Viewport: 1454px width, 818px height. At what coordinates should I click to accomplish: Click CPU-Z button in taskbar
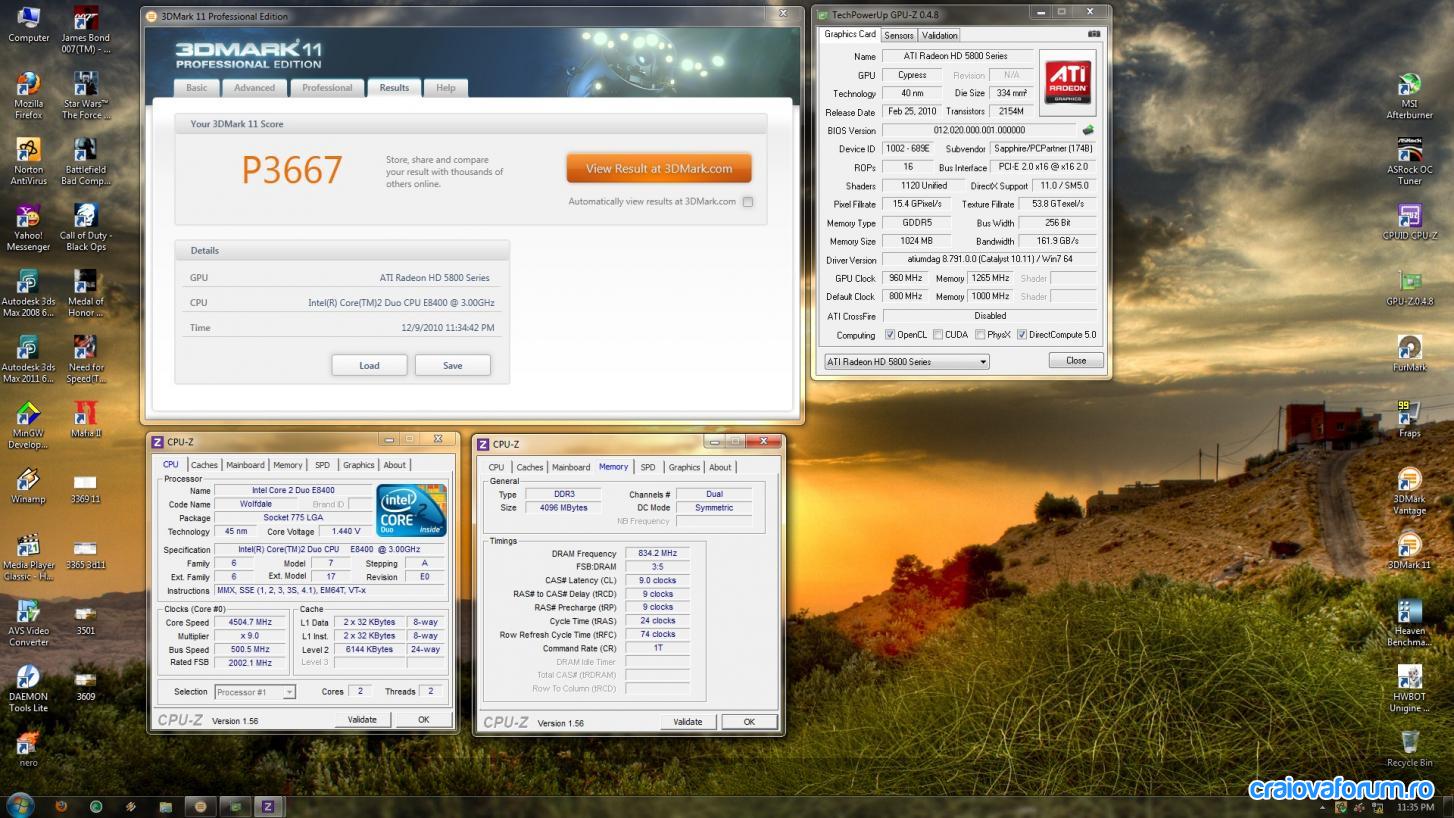point(268,806)
